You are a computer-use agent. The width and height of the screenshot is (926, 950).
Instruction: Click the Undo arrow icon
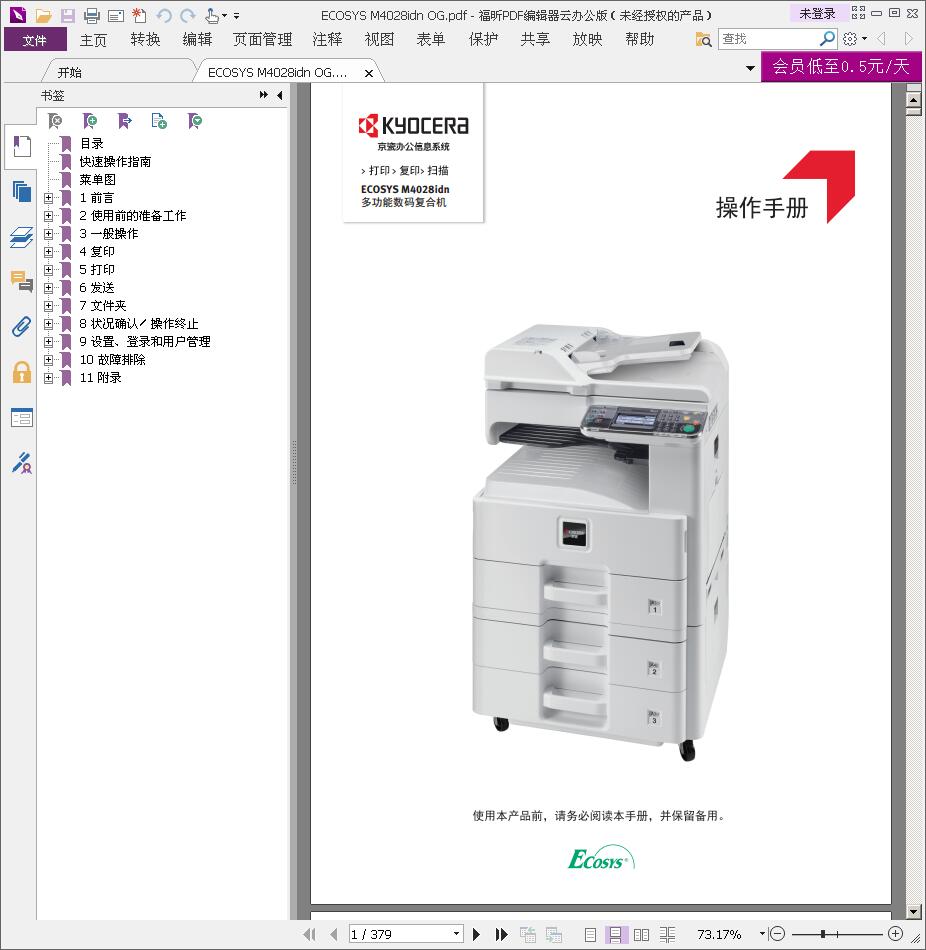[x=164, y=15]
